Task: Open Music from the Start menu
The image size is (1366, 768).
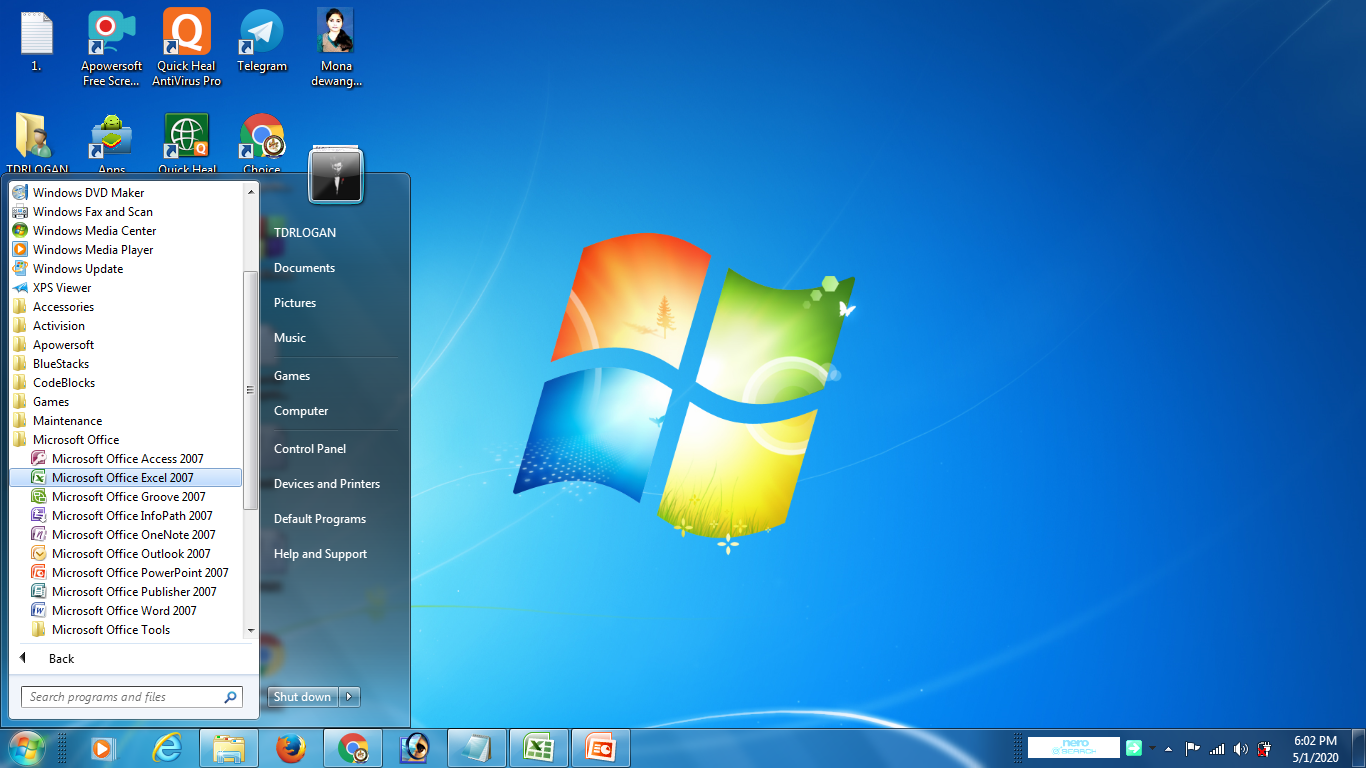Action: pos(290,338)
